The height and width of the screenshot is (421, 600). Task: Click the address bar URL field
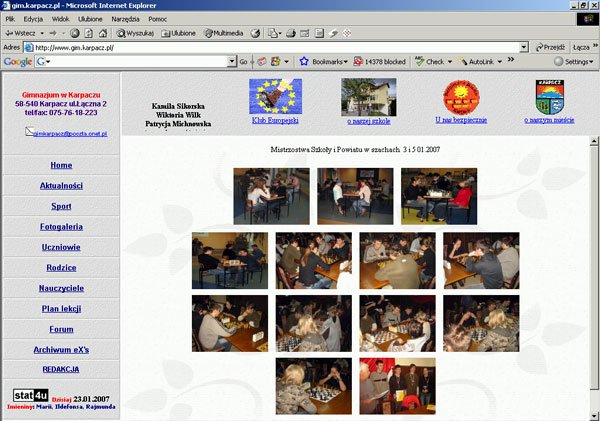tap(277, 47)
